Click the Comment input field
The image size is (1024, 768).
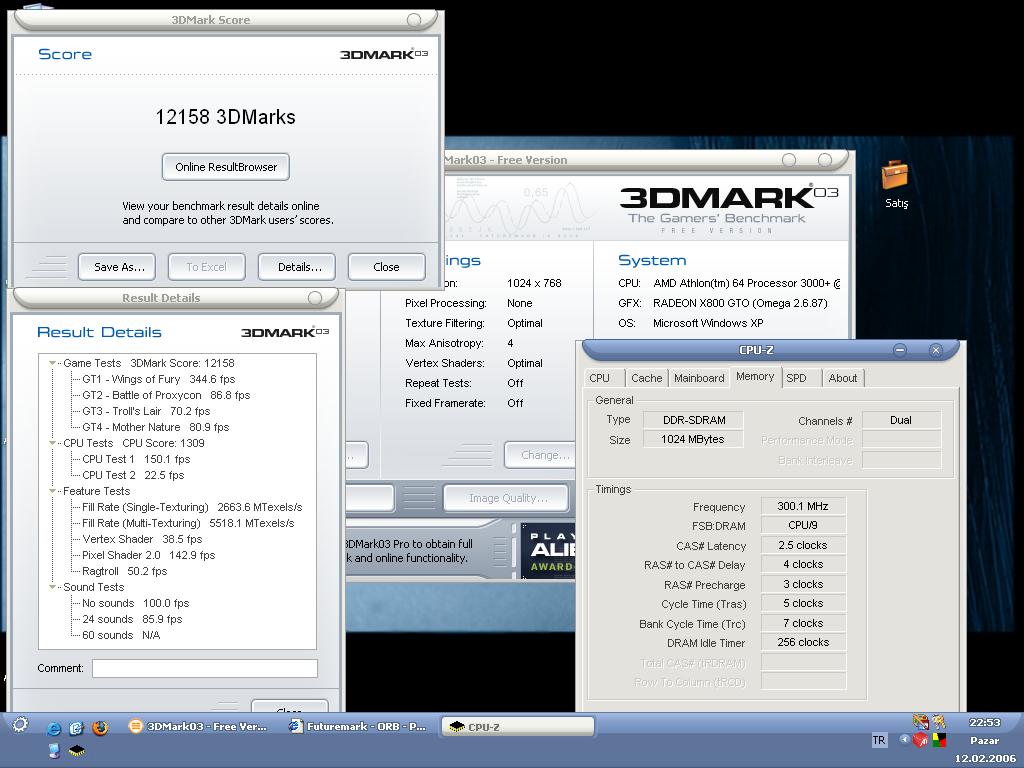[x=205, y=668]
